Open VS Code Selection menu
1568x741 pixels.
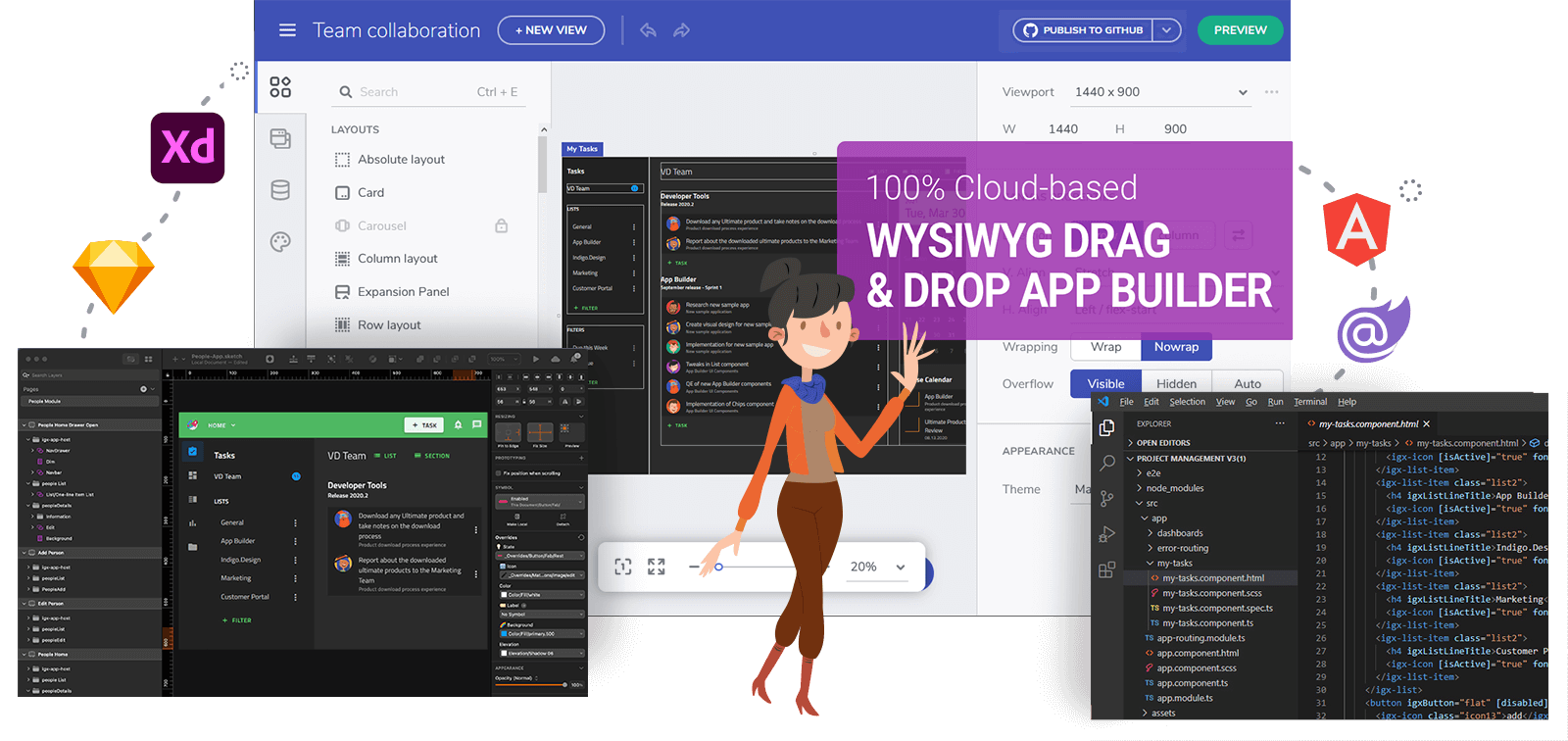1187,402
